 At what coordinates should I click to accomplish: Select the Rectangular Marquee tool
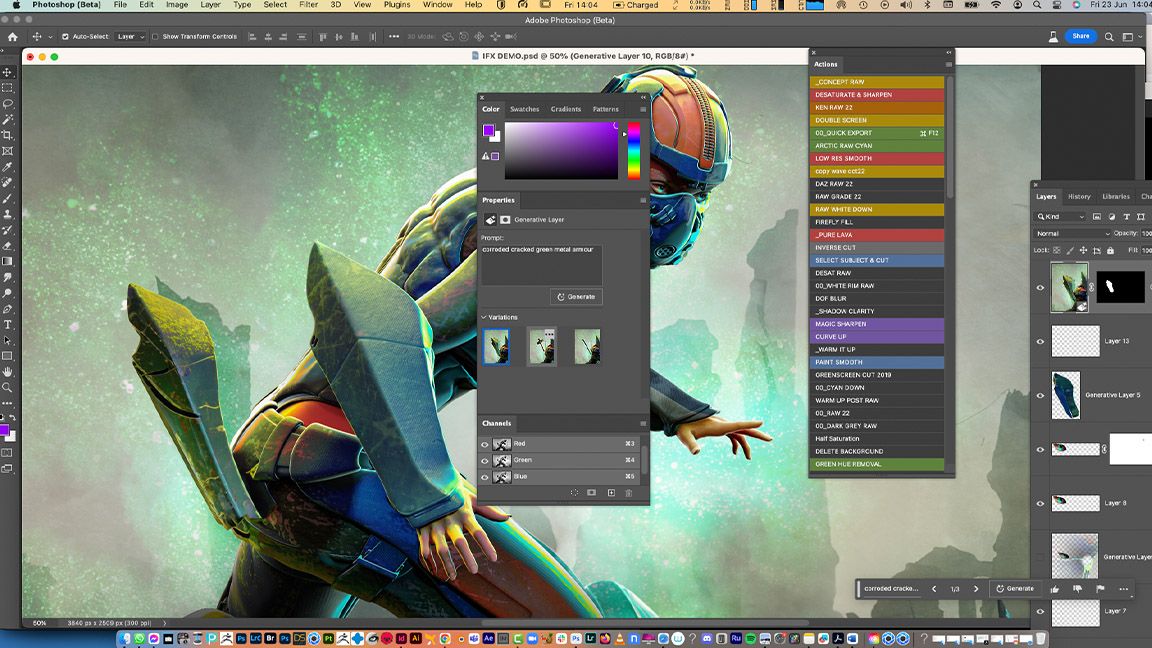click(7, 87)
